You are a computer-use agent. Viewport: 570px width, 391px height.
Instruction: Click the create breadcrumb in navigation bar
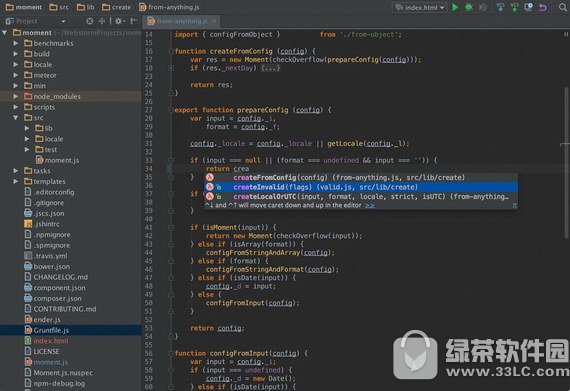(116, 7)
